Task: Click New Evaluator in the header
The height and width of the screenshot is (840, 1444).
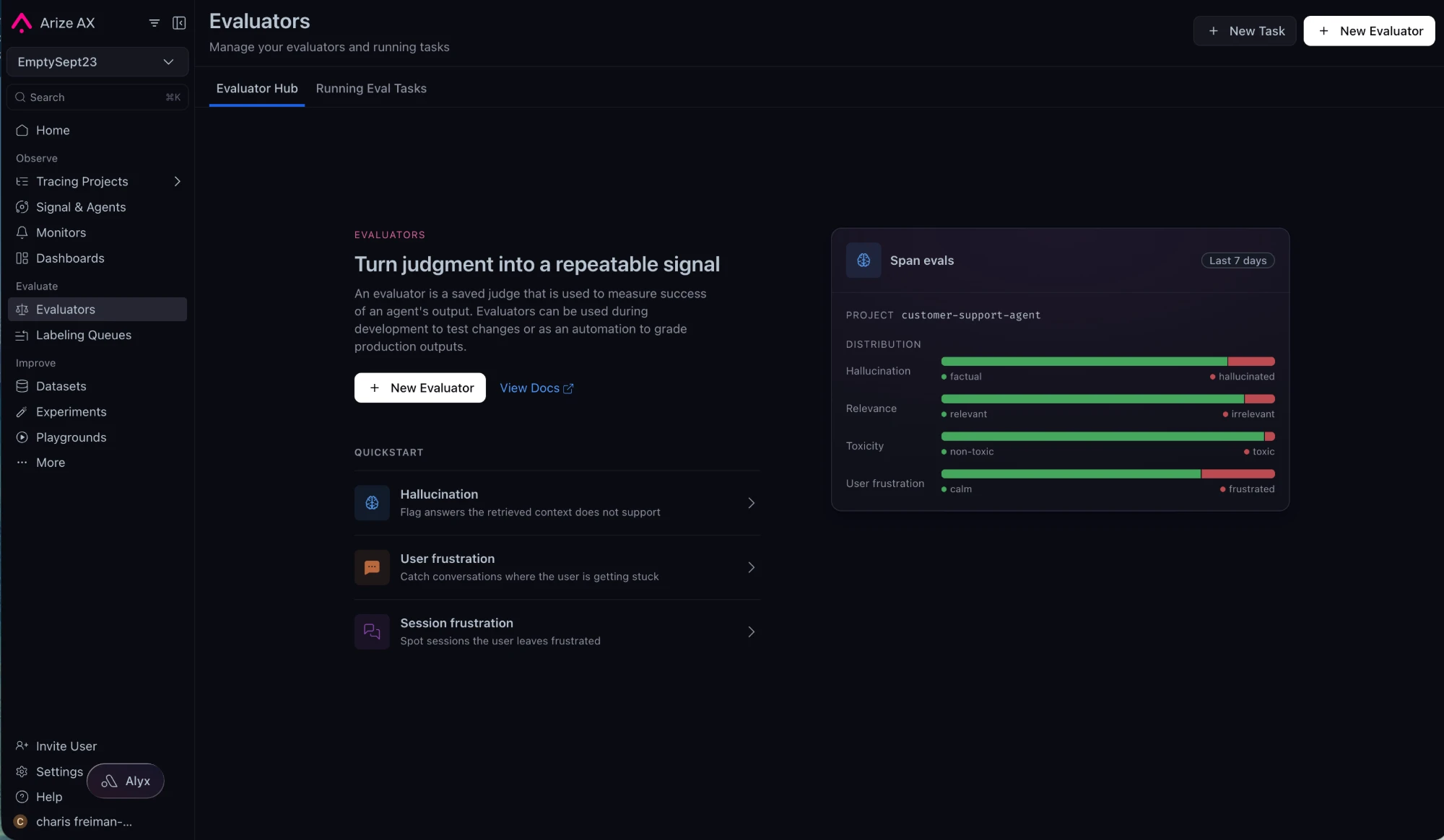Action: pos(1369,31)
